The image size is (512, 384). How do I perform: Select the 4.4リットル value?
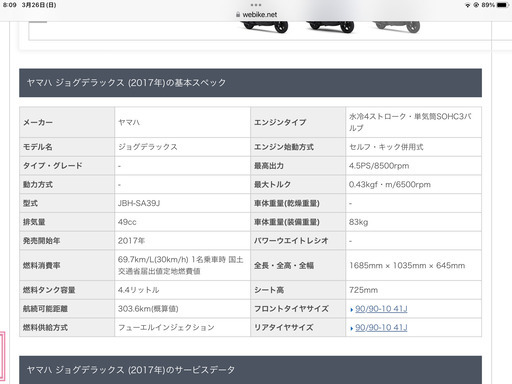(138, 290)
